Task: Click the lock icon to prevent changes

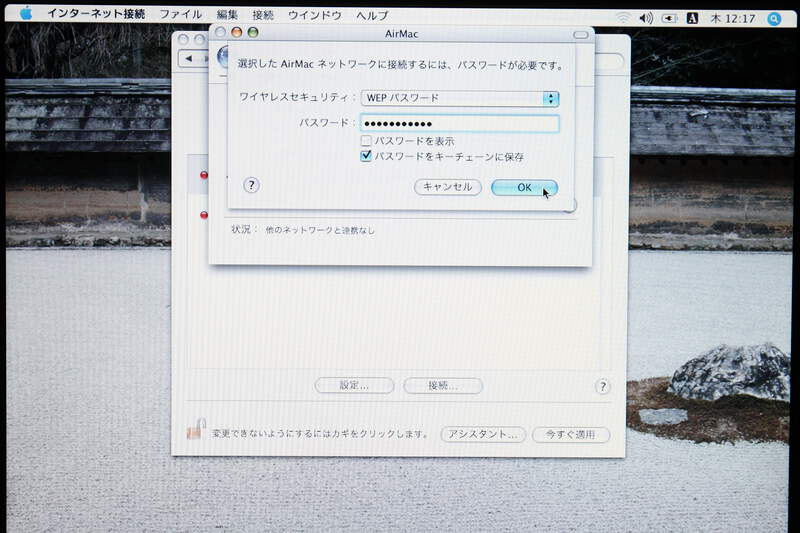Action: click(196, 429)
